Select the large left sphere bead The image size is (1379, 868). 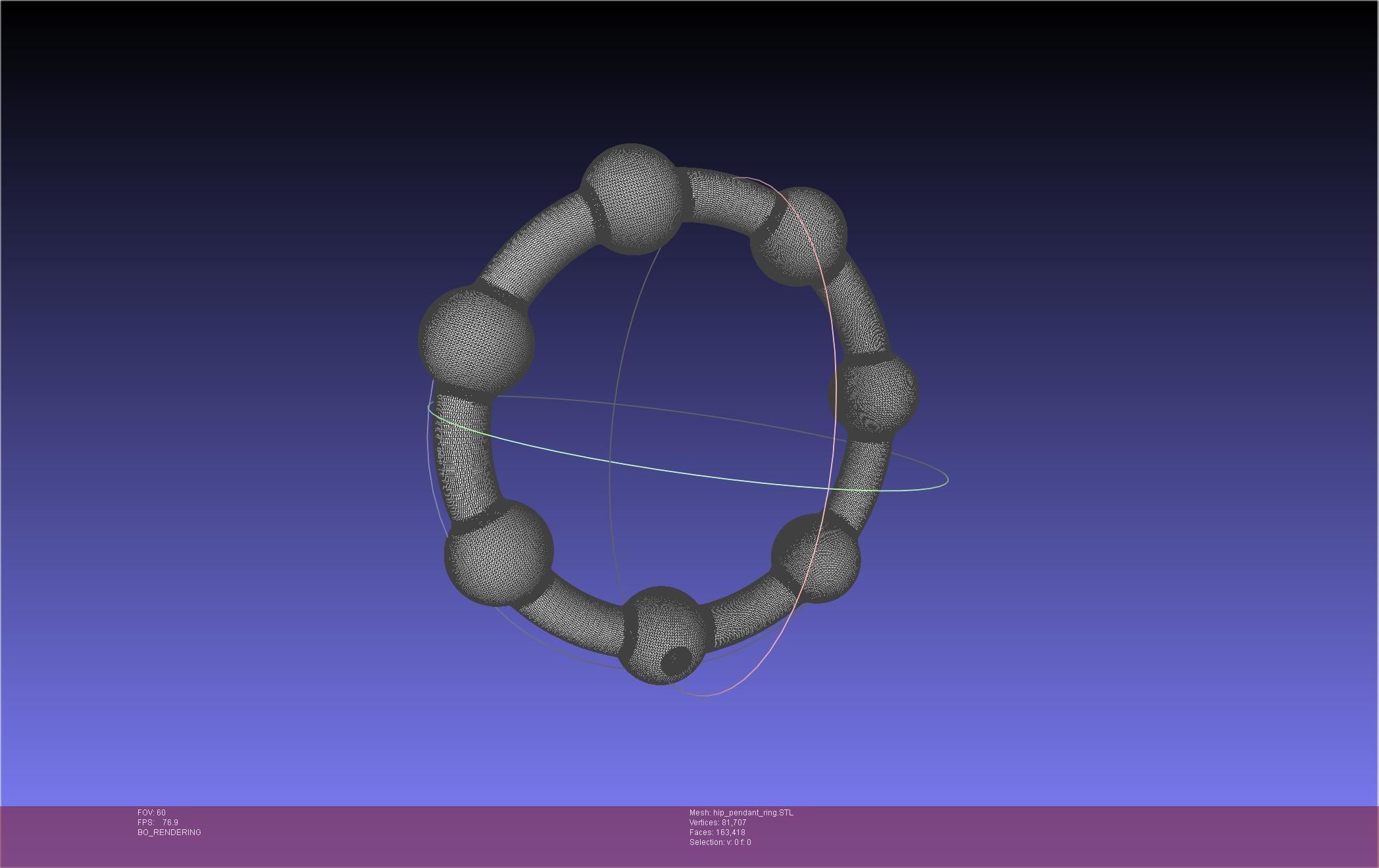476,340
